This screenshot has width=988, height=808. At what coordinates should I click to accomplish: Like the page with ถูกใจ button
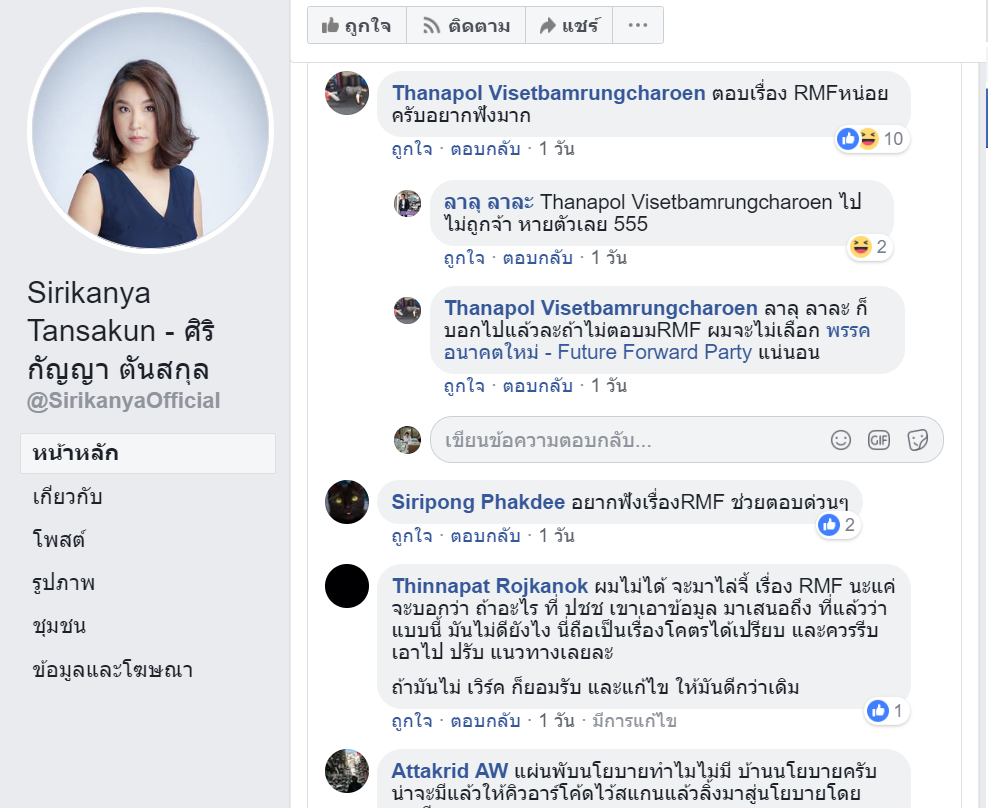click(357, 25)
